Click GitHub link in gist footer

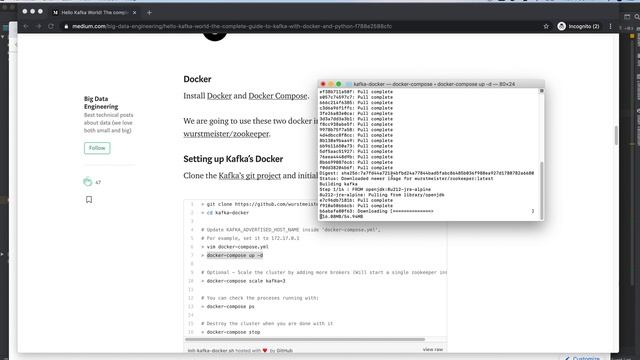pos(284,351)
